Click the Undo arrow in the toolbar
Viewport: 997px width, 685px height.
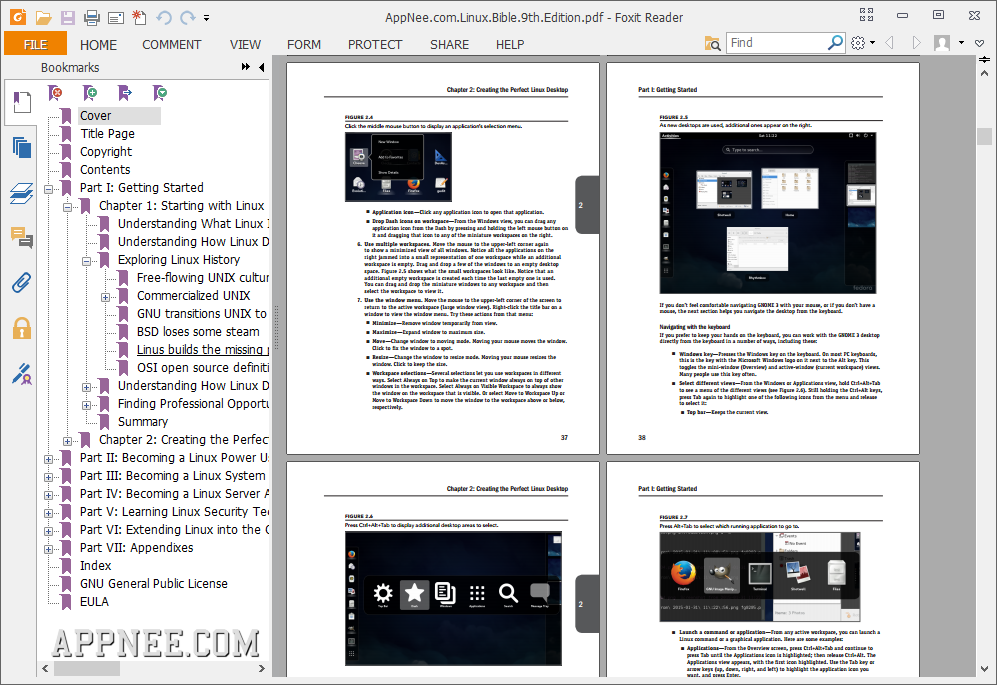[x=164, y=17]
